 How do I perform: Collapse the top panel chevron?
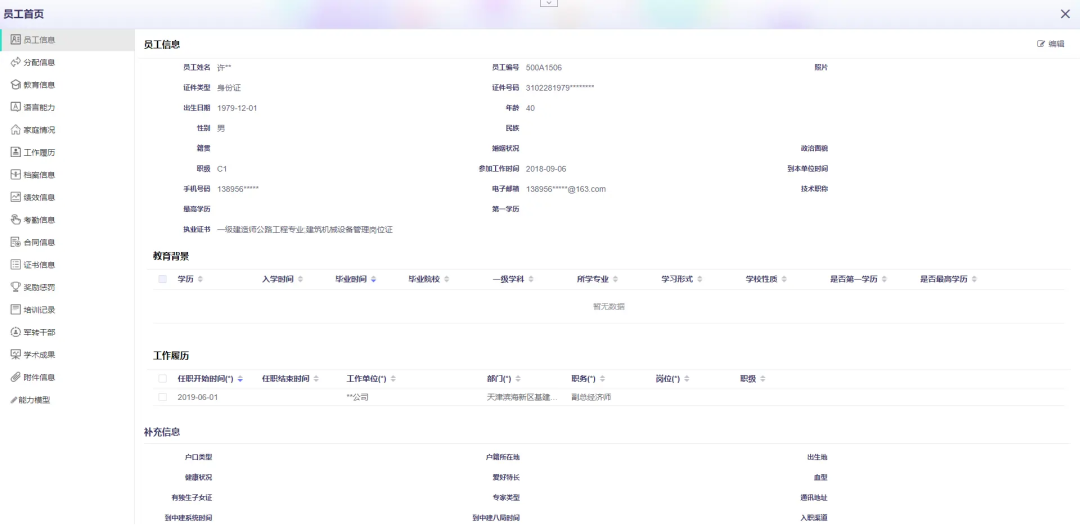(549, 3)
